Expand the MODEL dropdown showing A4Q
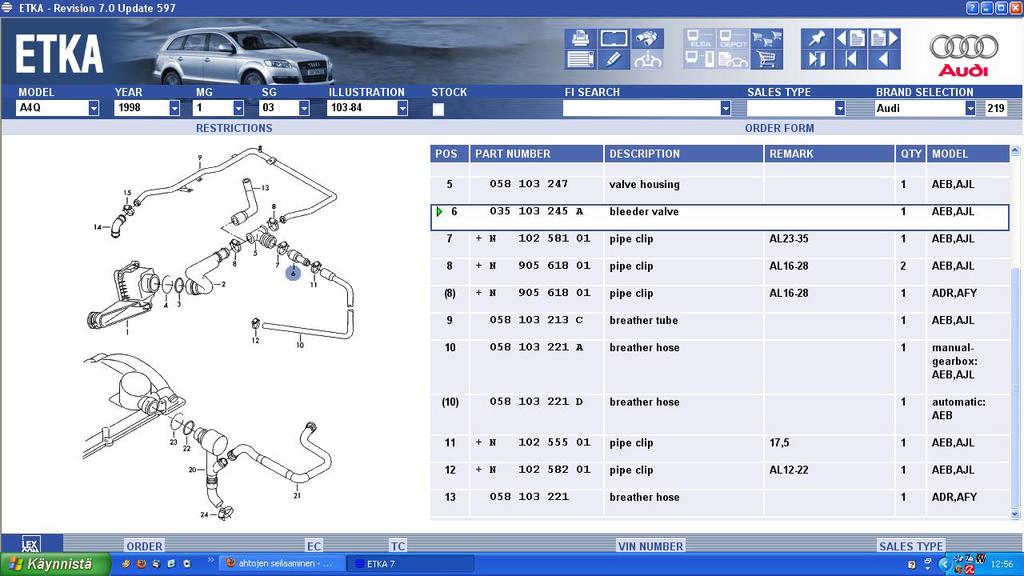Image resolution: width=1024 pixels, height=576 pixels. click(93, 108)
